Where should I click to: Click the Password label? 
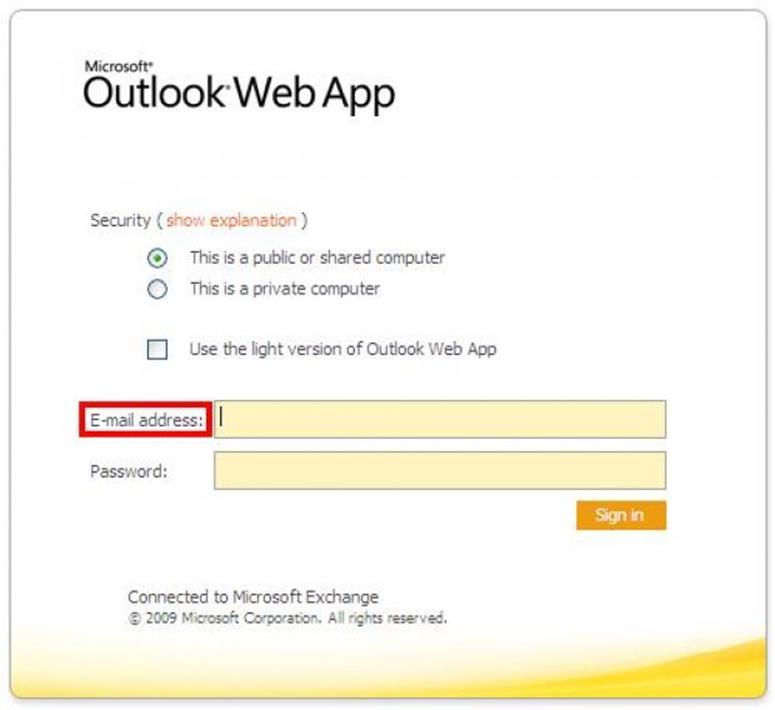(129, 471)
